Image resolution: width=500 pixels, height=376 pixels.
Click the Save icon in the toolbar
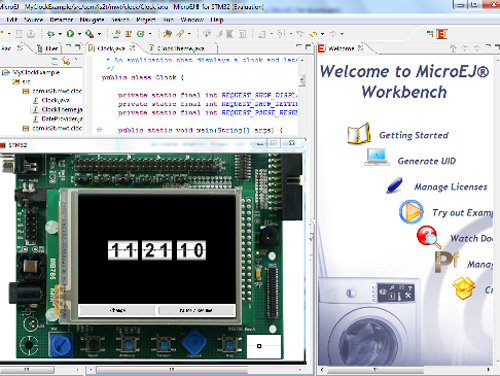coord(19,34)
